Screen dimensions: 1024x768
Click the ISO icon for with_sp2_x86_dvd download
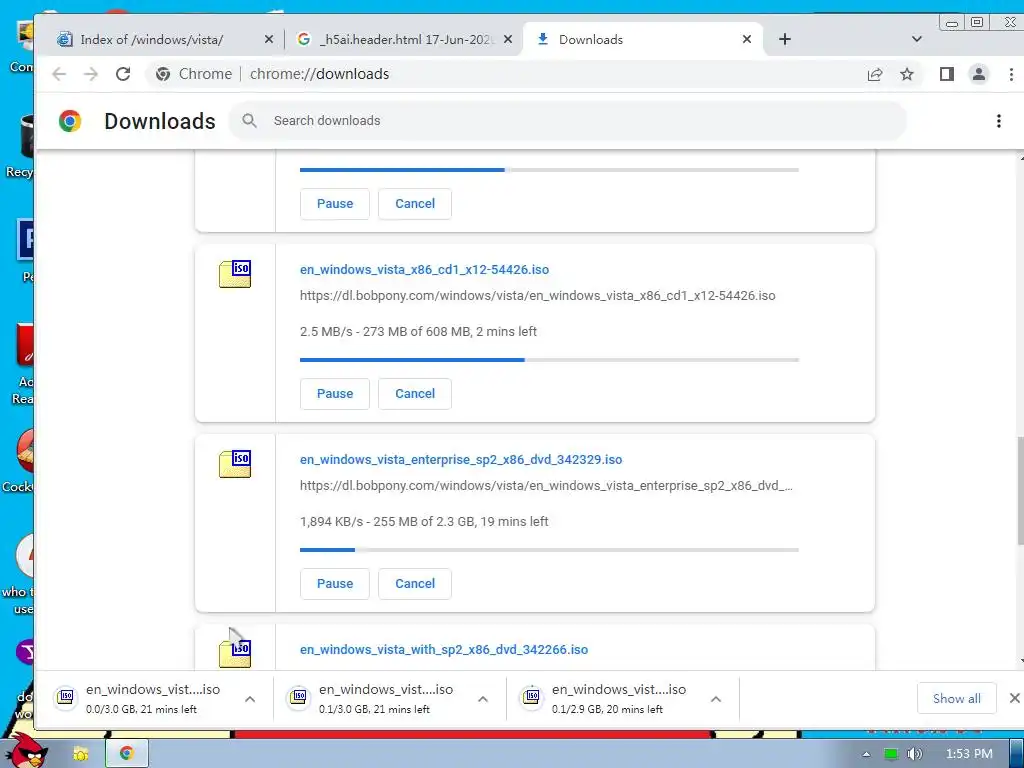click(235, 653)
